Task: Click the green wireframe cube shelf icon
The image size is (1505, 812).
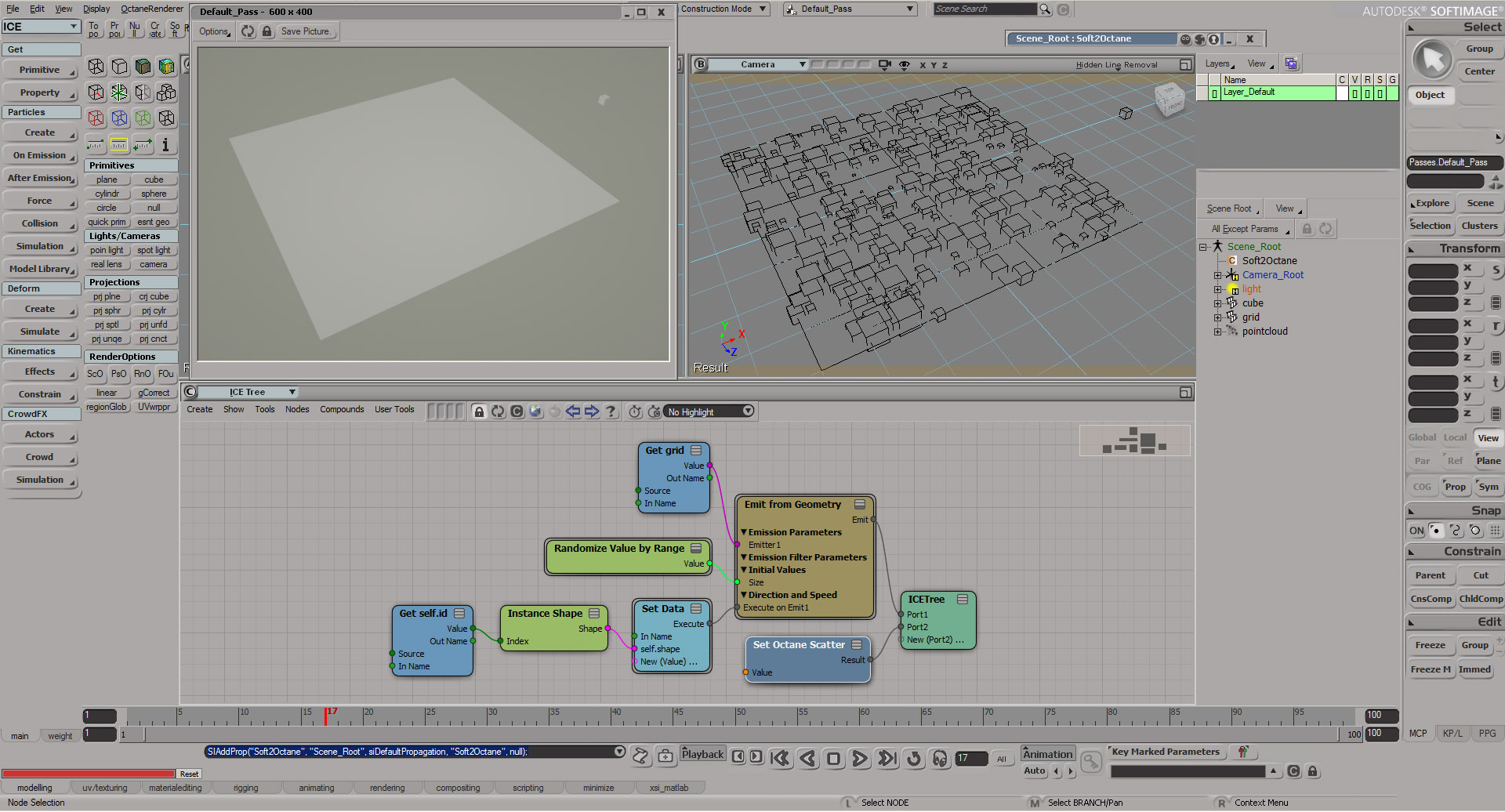Action: pos(143,118)
